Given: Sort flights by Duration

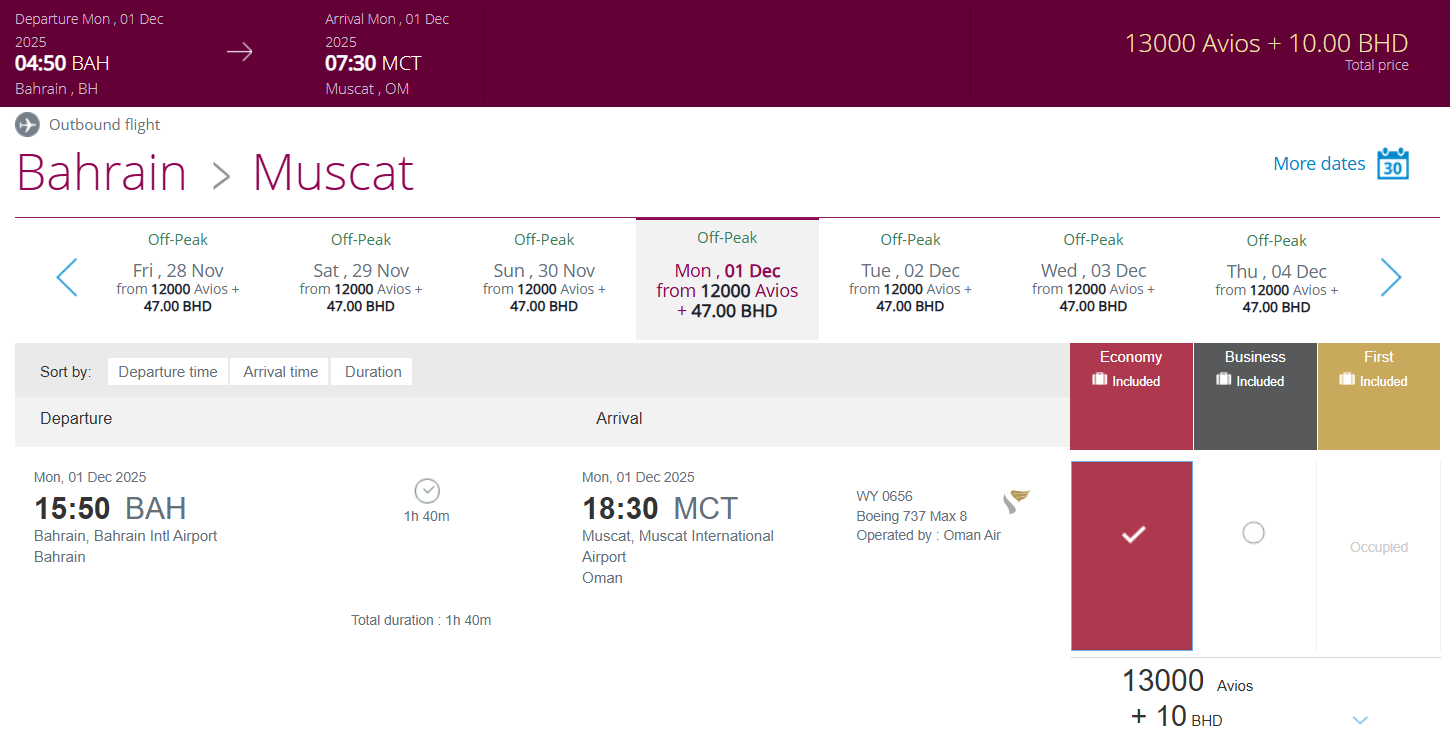Looking at the screenshot, I should click(x=373, y=372).
